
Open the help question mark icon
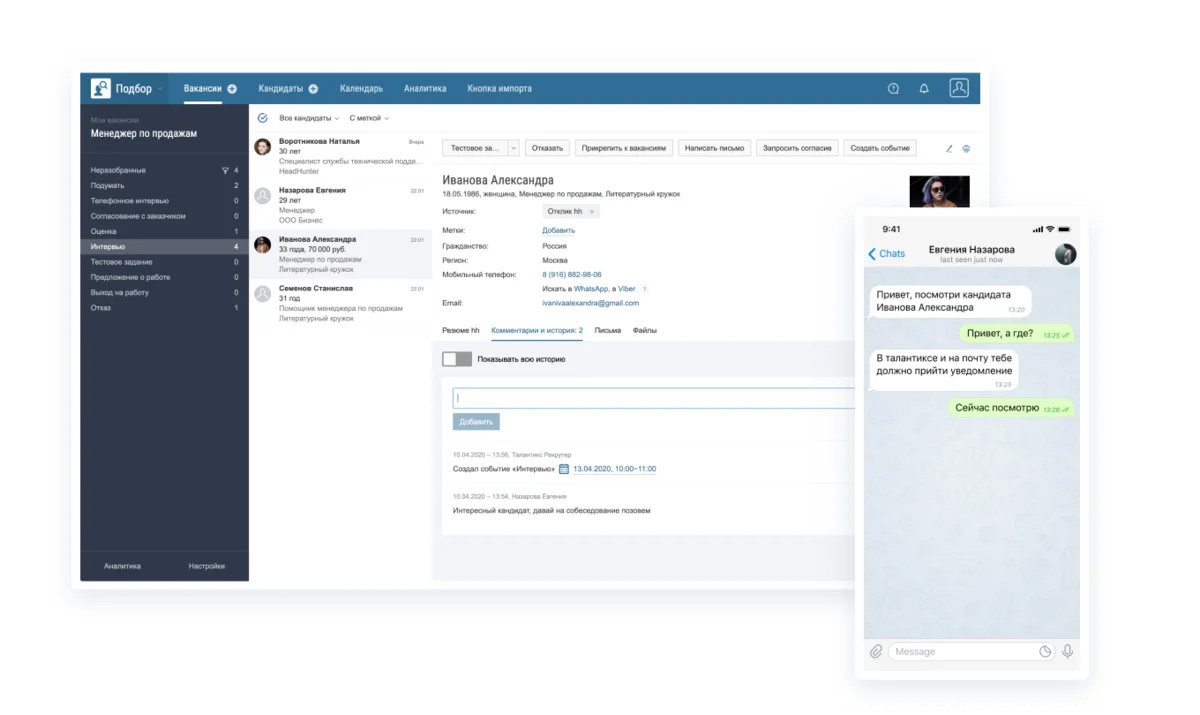(x=893, y=89)
